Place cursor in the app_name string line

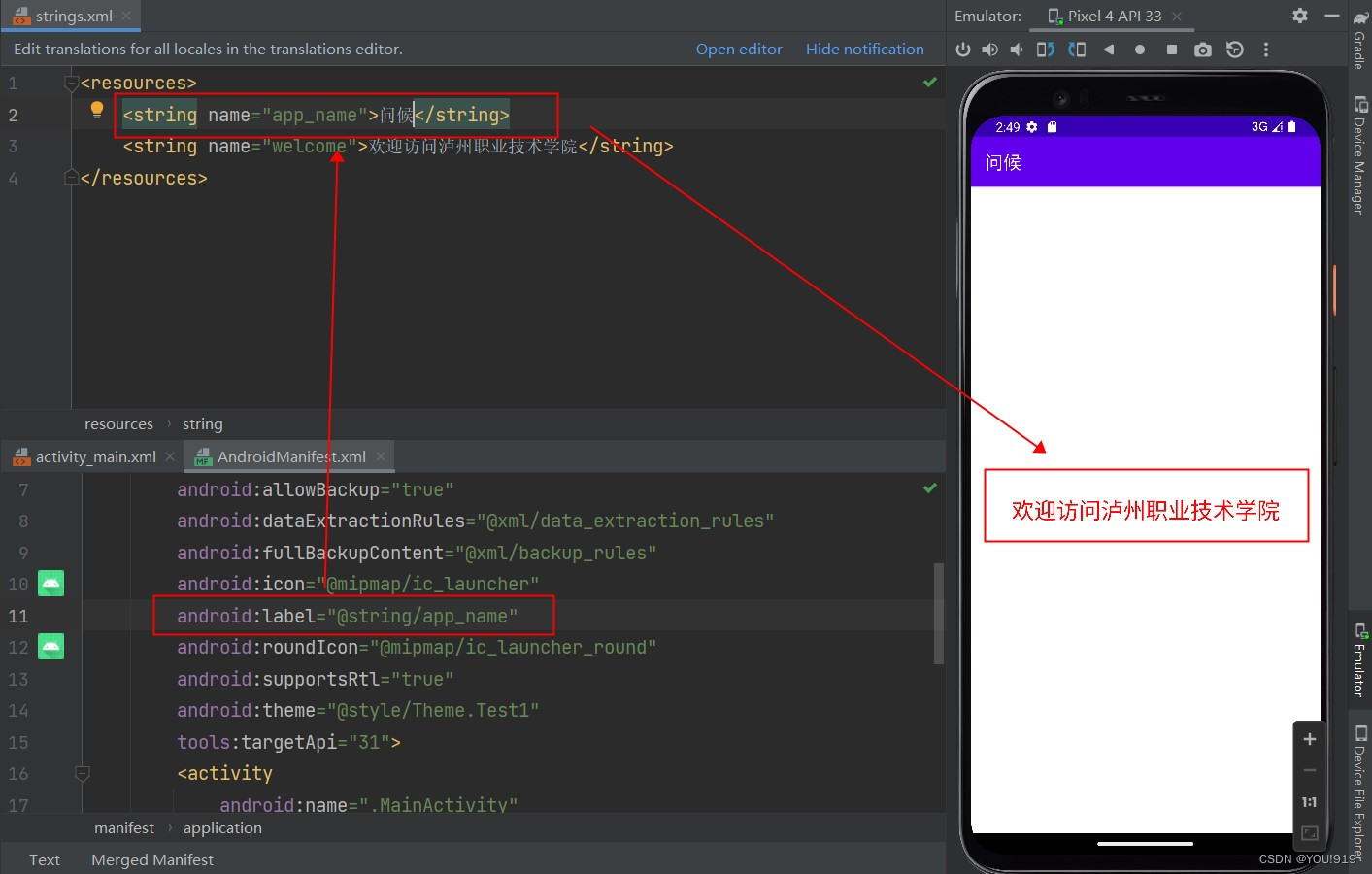(316, 115)
